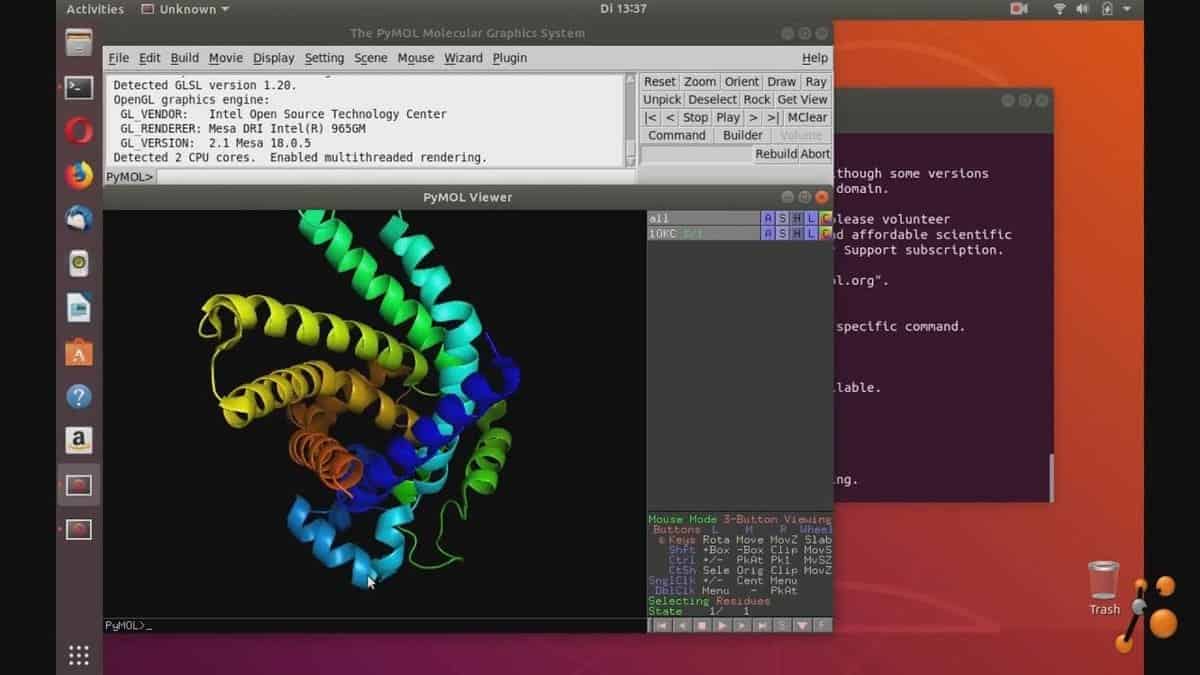Open the Build menu

[x=185, y=58]
